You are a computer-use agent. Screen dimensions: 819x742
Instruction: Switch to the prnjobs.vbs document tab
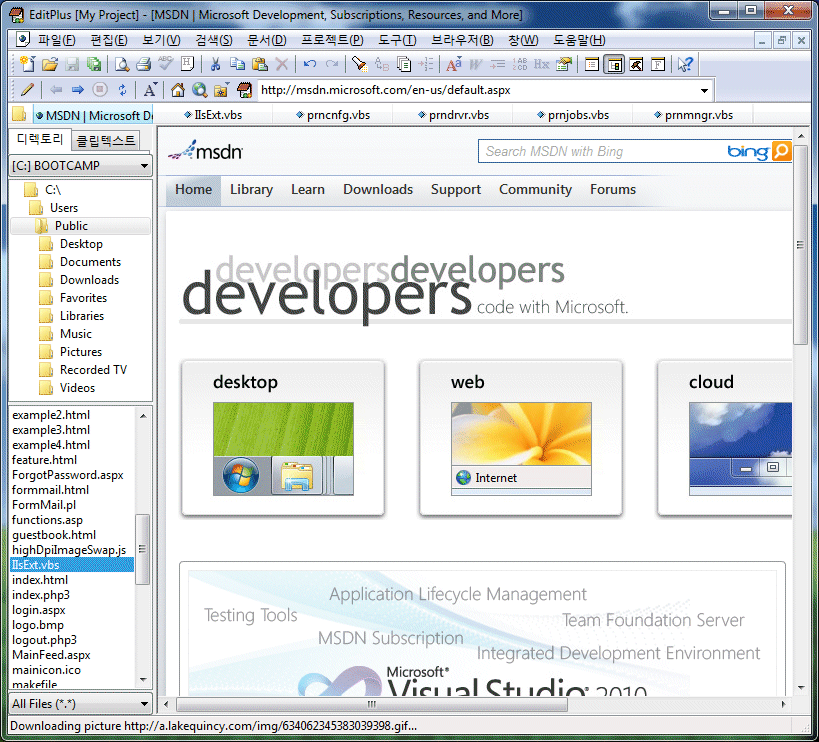click(x=573, y=115)
